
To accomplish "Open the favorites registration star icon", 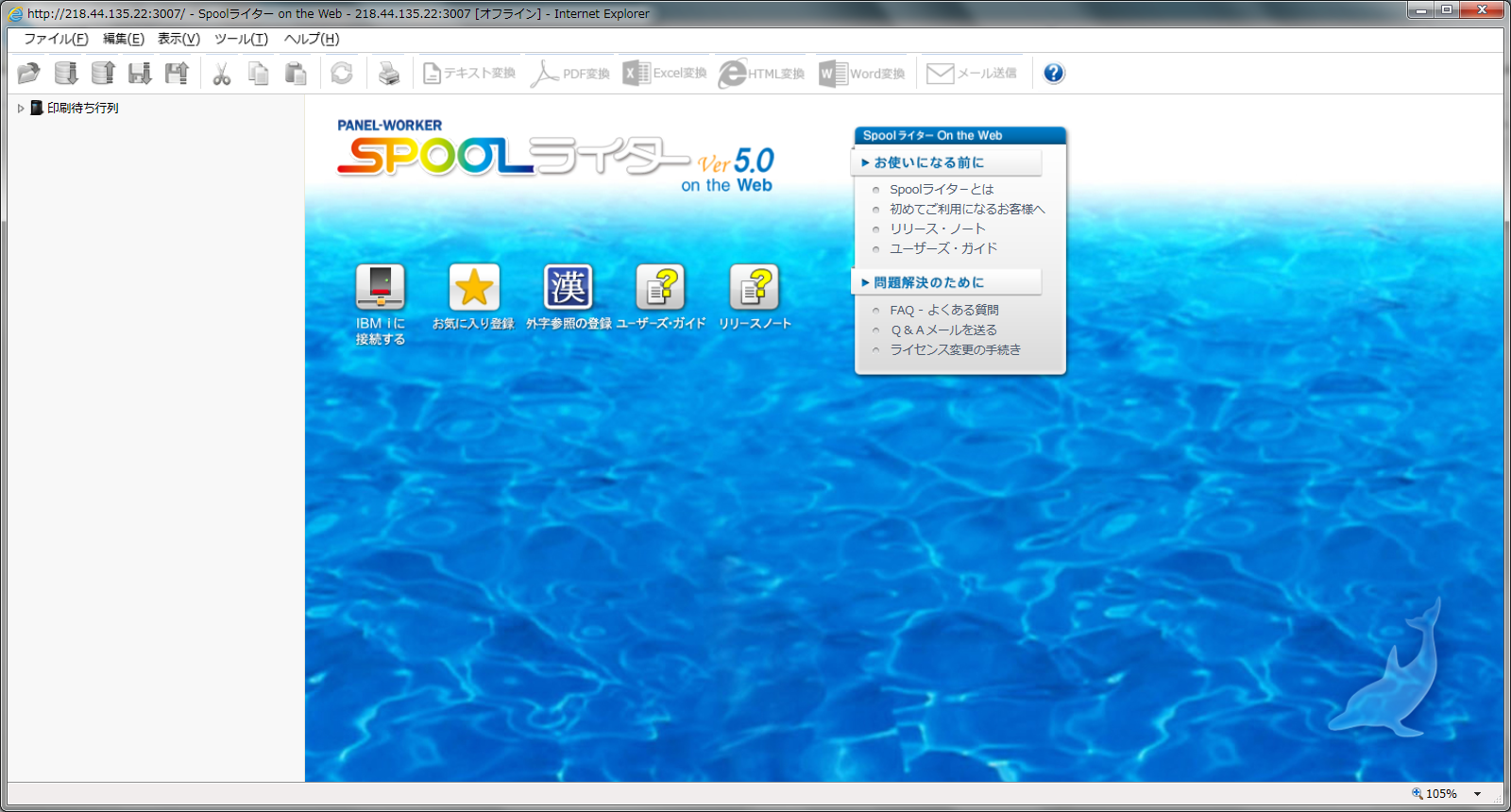I will pos(473,288).
